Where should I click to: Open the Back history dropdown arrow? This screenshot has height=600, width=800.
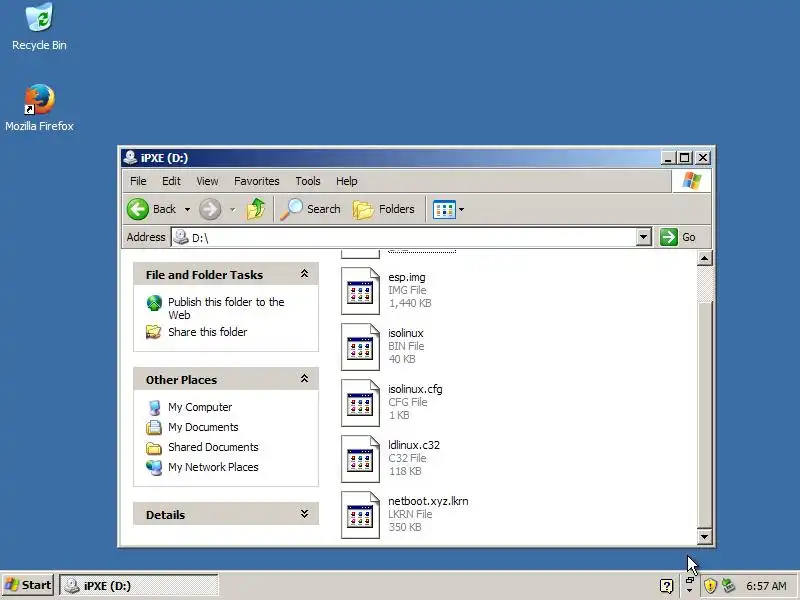coord(187,210)
